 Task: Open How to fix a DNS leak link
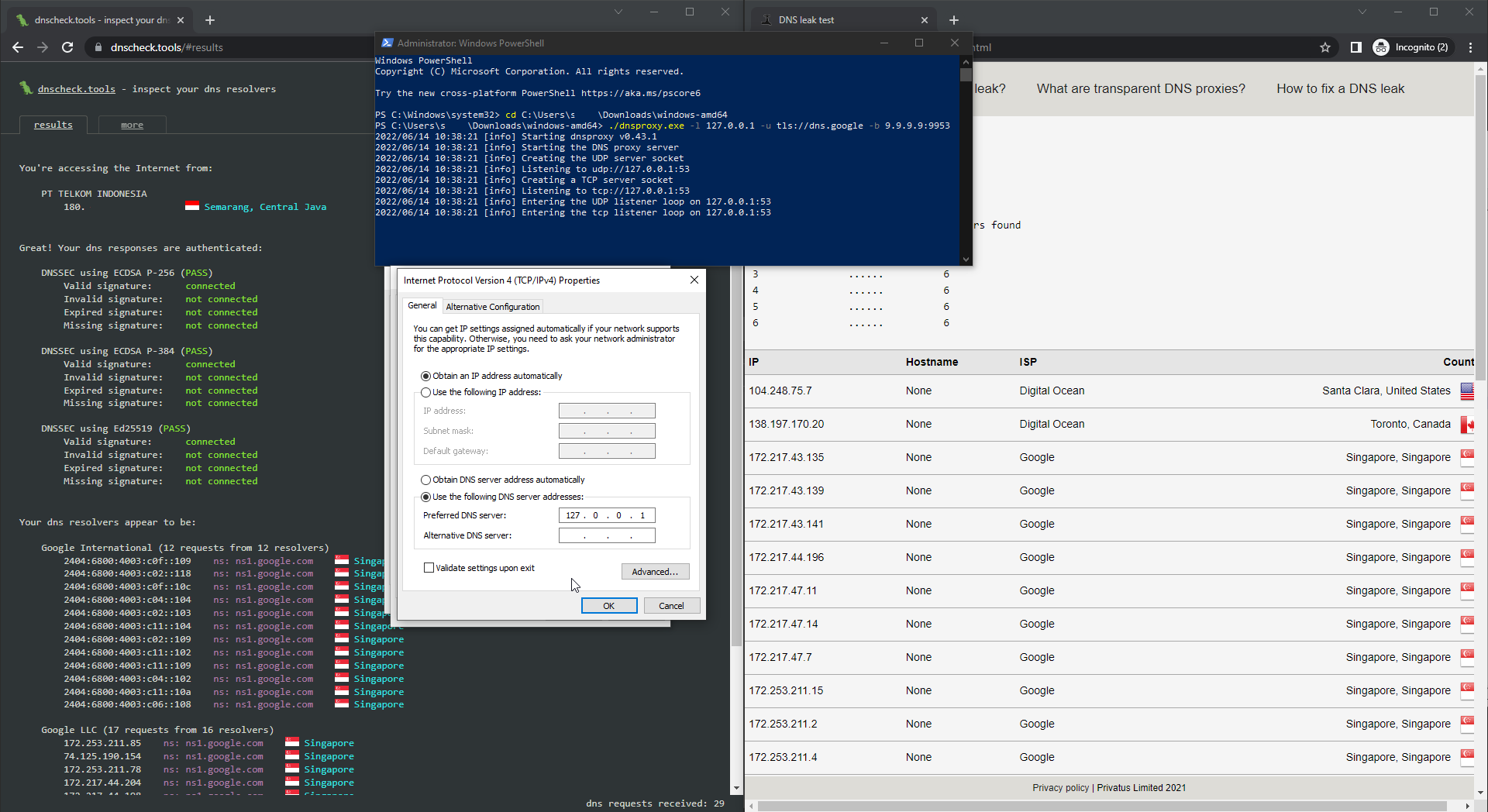[x=1340, y=88]
